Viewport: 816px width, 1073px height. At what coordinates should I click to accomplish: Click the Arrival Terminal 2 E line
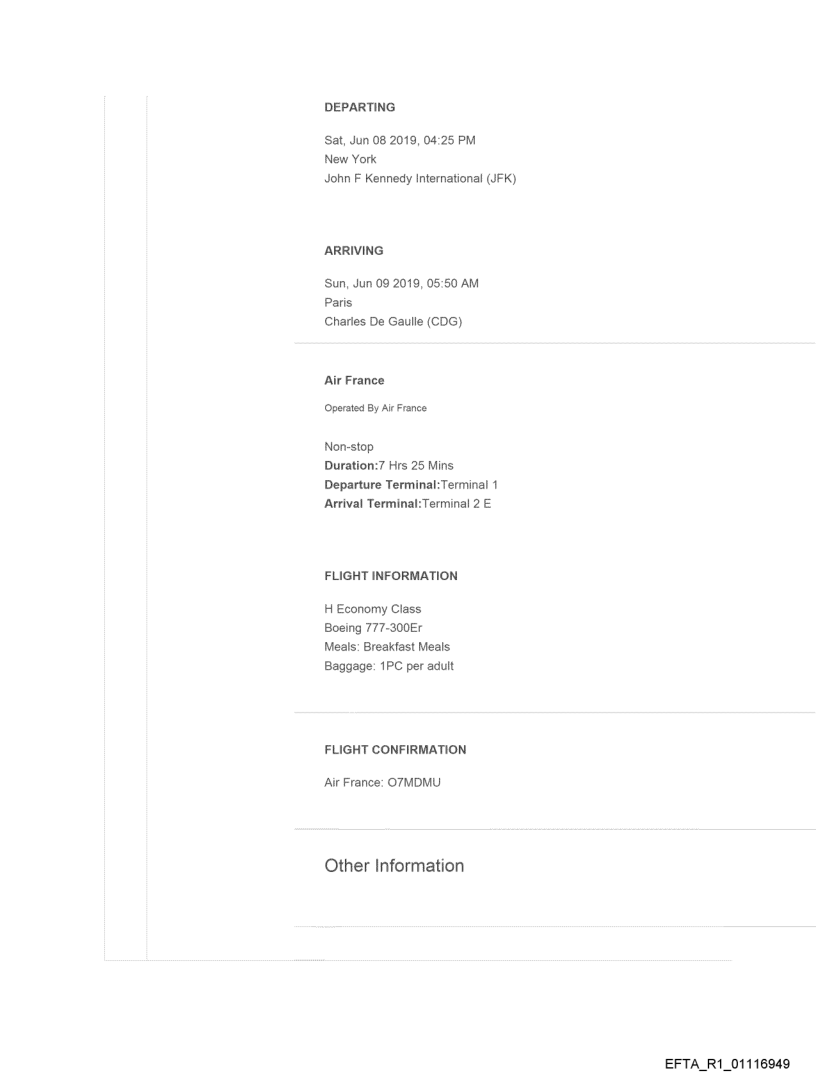coord(408,504)
